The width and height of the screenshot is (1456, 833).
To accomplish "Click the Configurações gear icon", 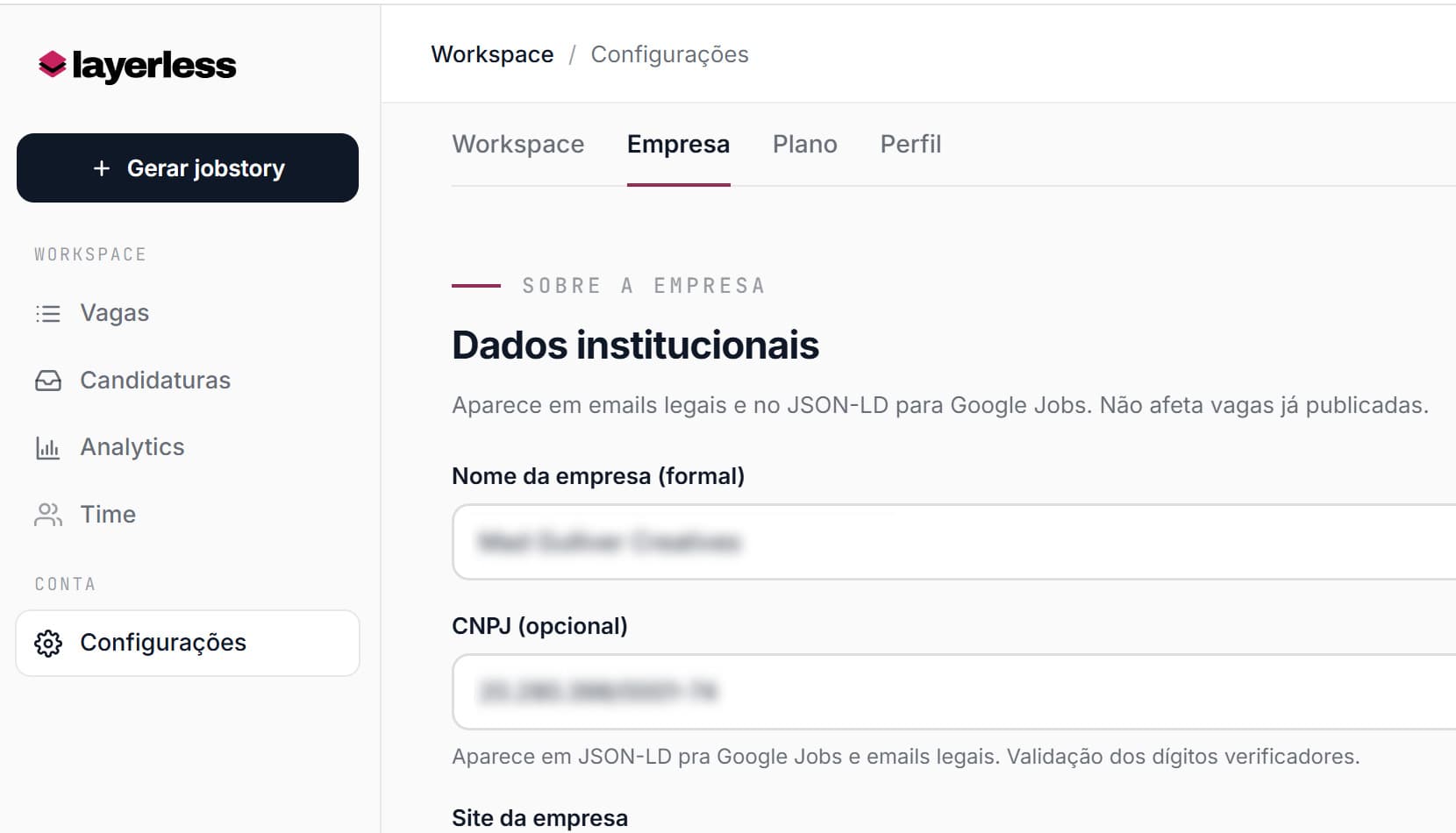I will (48, 643).
